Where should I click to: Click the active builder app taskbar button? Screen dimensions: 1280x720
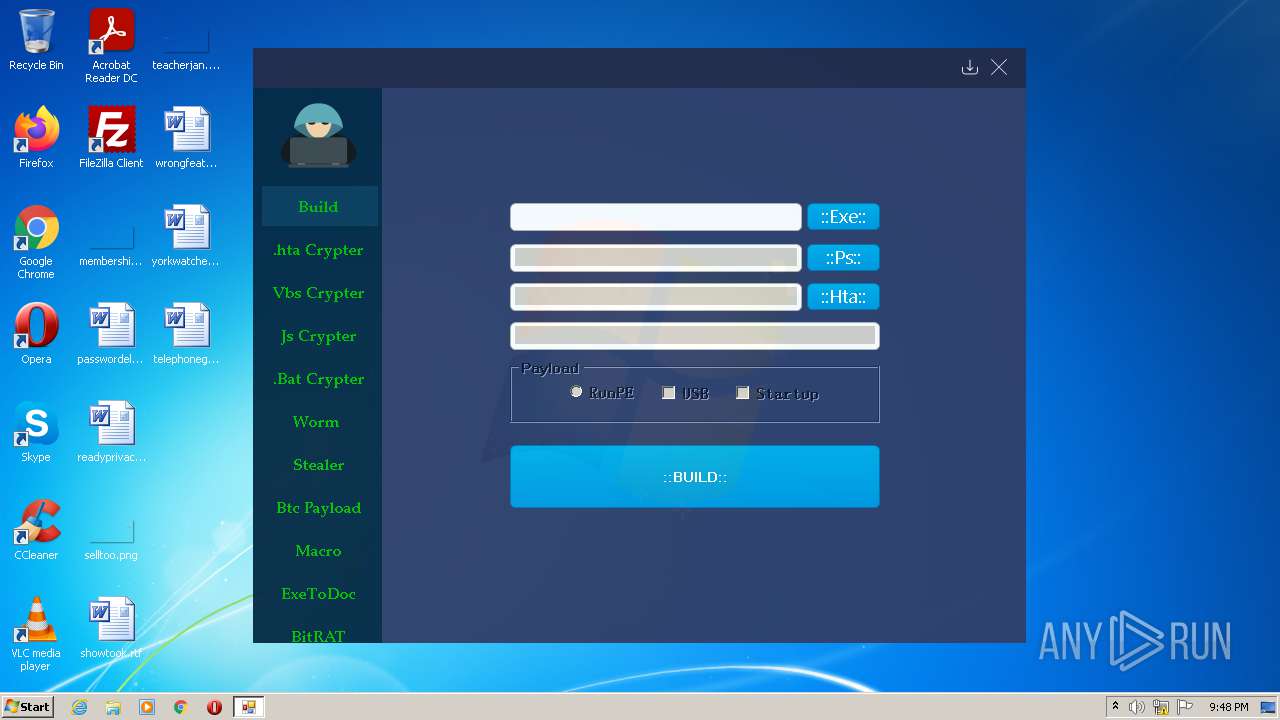click(x=248, y=707)
